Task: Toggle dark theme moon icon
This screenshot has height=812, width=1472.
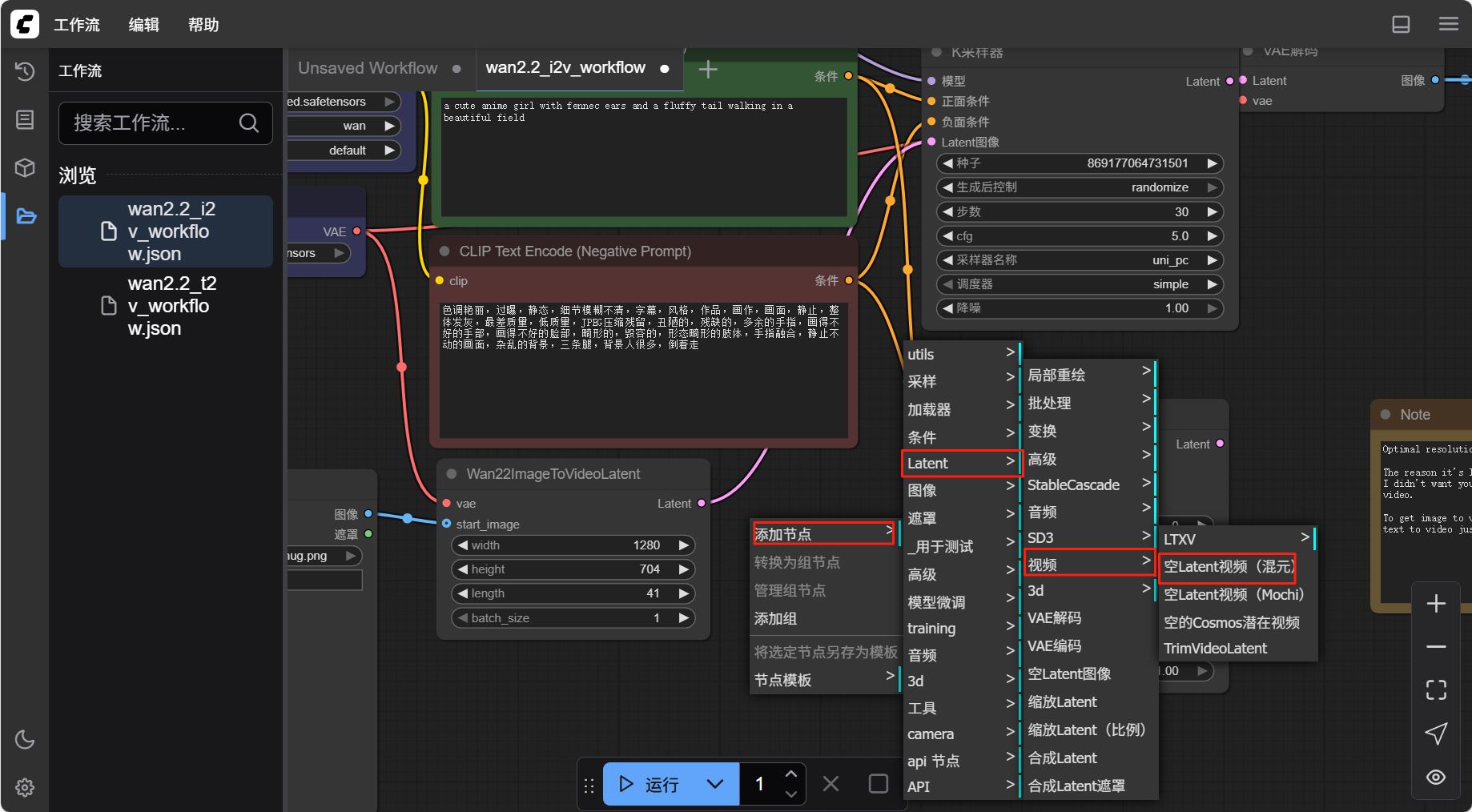Action: 25,739
